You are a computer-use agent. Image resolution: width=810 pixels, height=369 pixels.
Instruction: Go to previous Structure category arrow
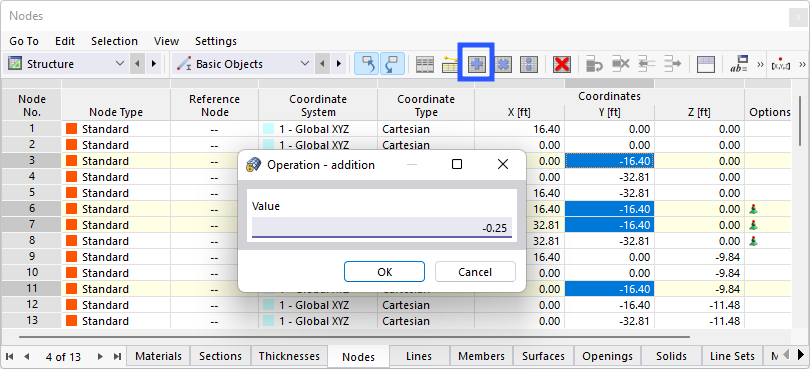click(x=137, y=64)
